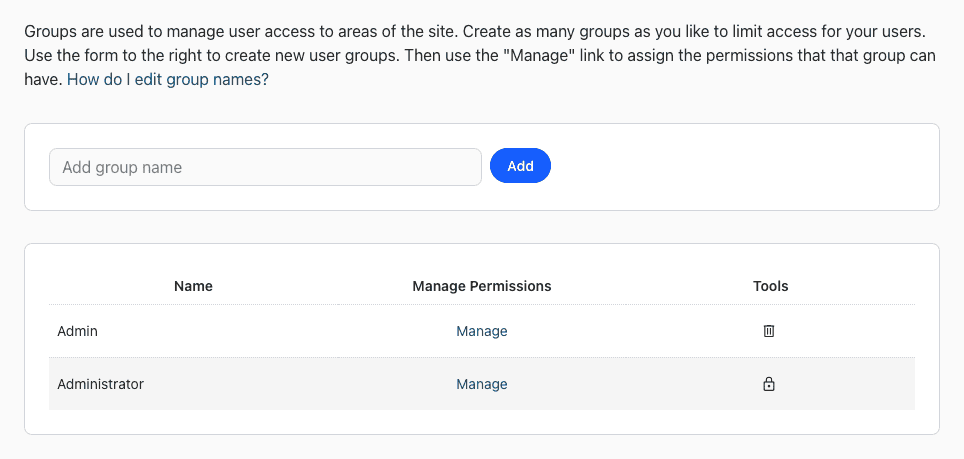Viewport: 964px width, 459px height.
Task: Click the lock icon for Administrator group
Action: 768,384
